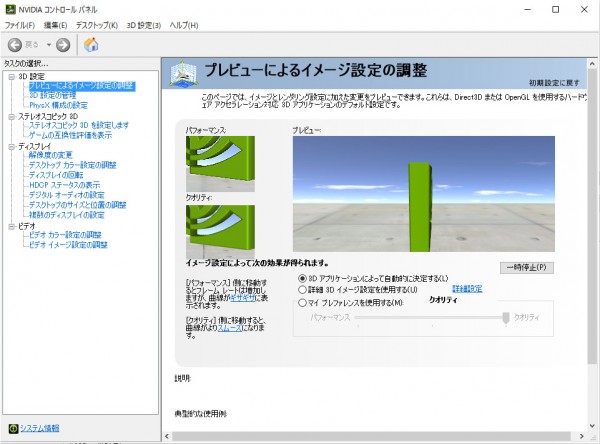Viewport: 600px width, 444px height.
Task: Click vertical scrollbar down arrow
Action: [592, 426]
